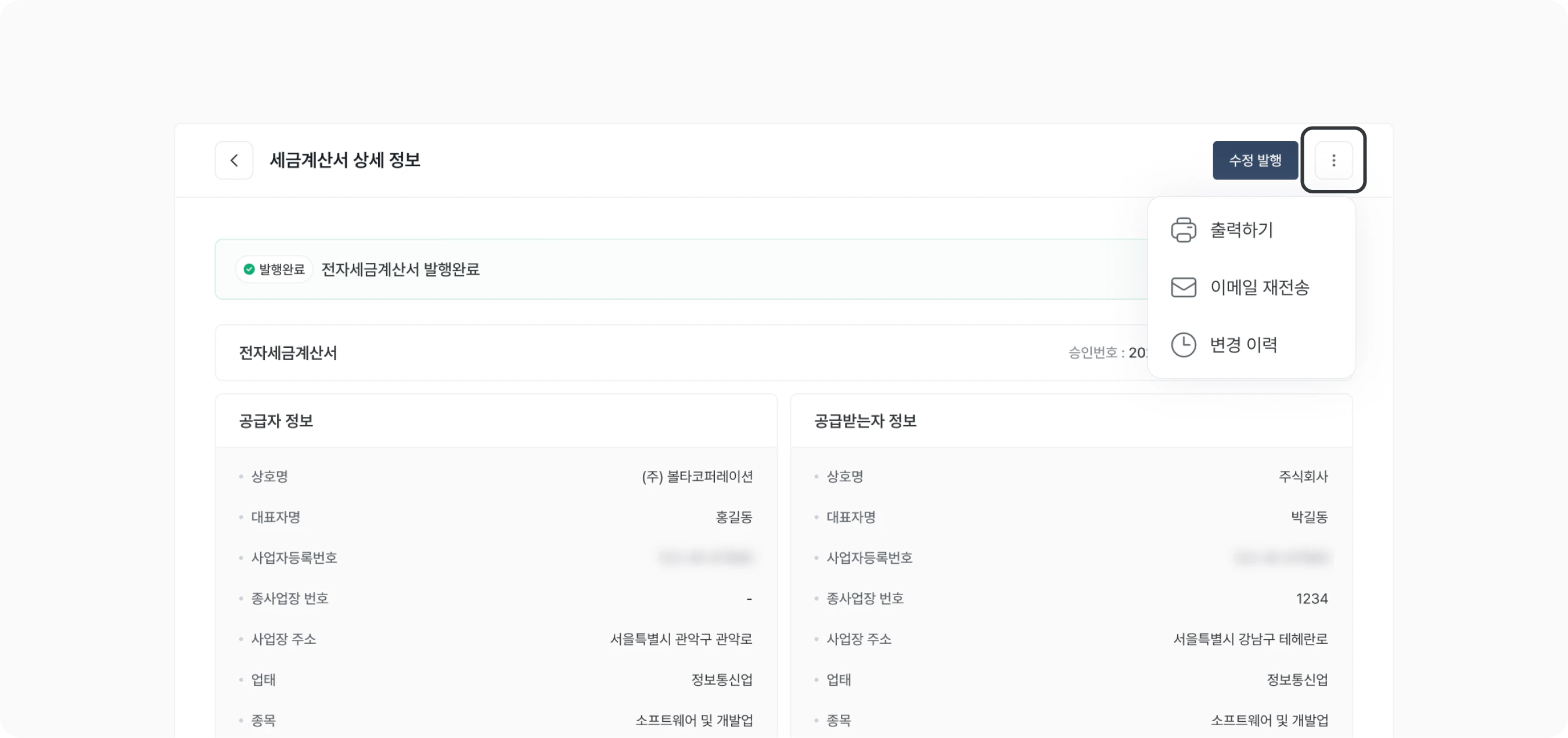Viewport: 1568px width, 738px height.
Task: Click the green check icon beside 발행완료
Action: 249,269
